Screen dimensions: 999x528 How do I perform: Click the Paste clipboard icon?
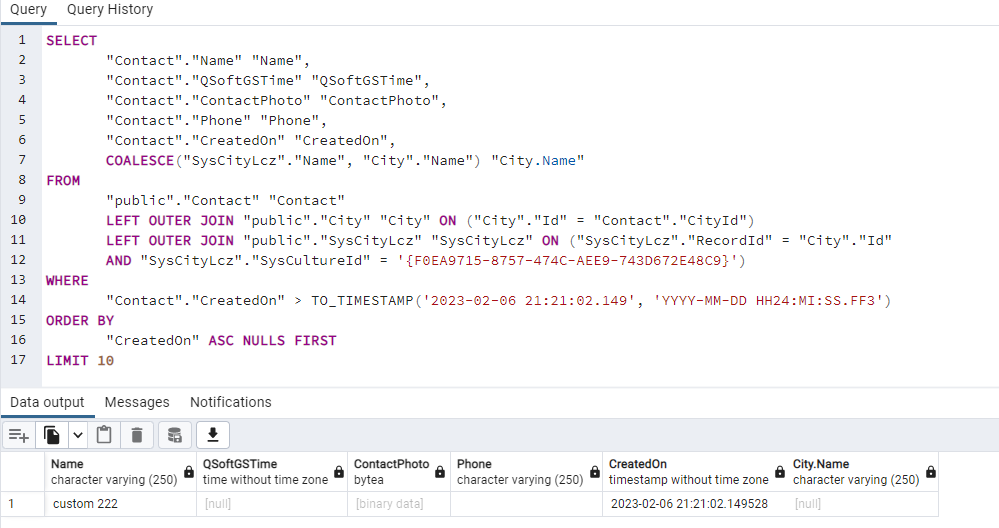coord(104,436)
